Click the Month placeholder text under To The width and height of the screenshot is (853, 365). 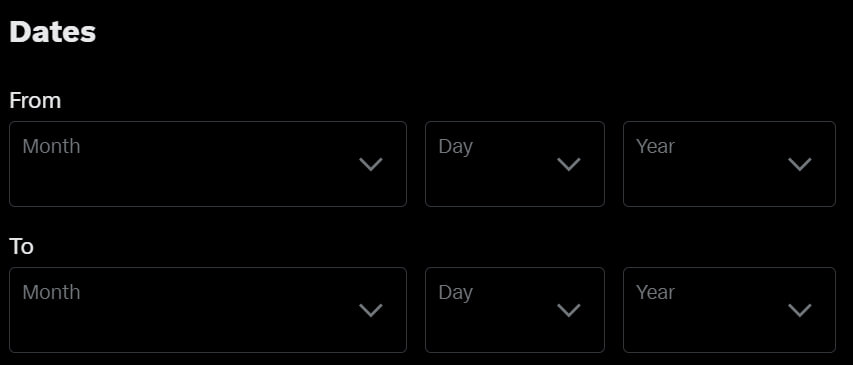point(51,293)
